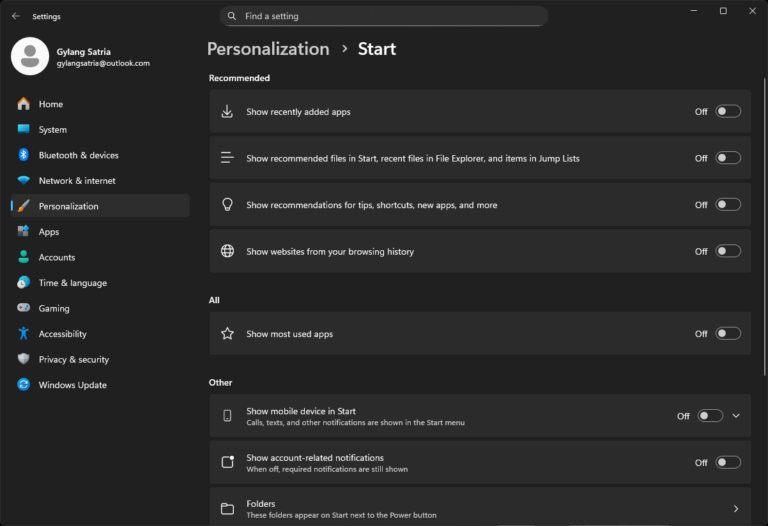
Task: Enable Show recently added apps toggle
Action: [728, 112]
